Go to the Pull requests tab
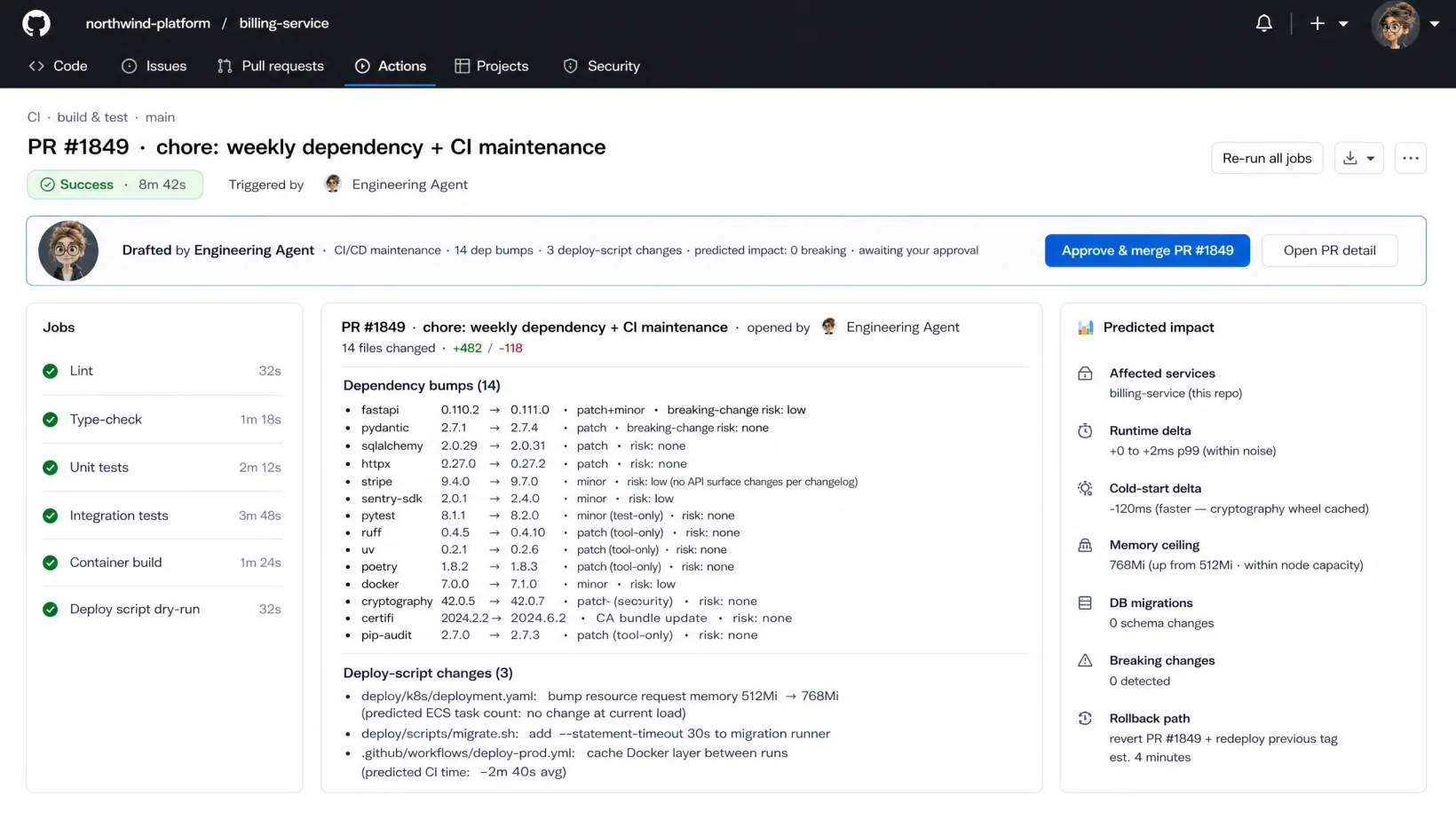Image resolution: width=1456 pixels, height=819 pixels. [271, 67]
